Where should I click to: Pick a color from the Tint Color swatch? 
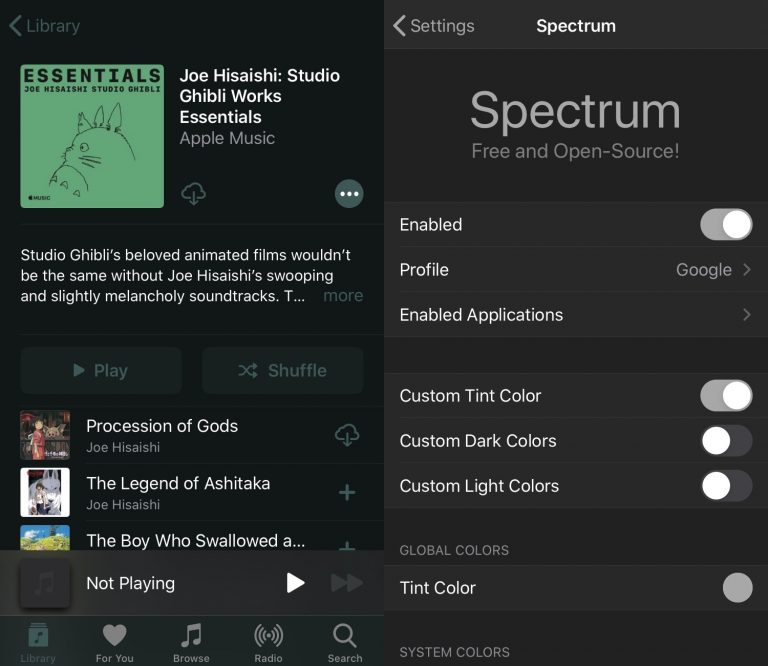(x=738, y=588)
